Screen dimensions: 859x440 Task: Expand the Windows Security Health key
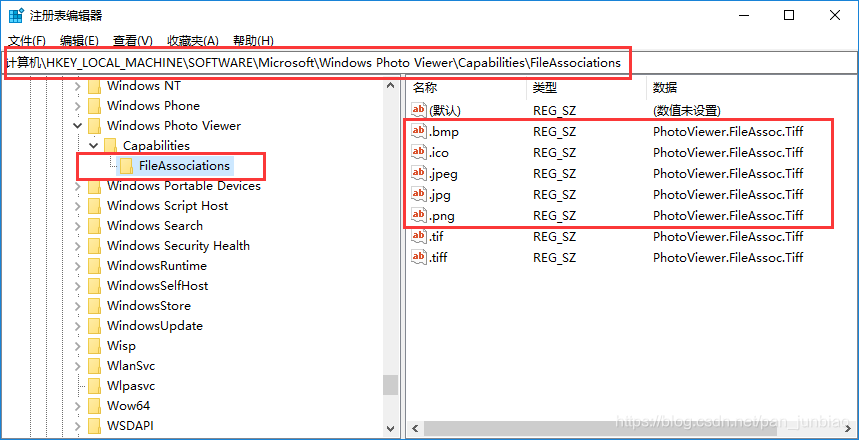(78, 246)
